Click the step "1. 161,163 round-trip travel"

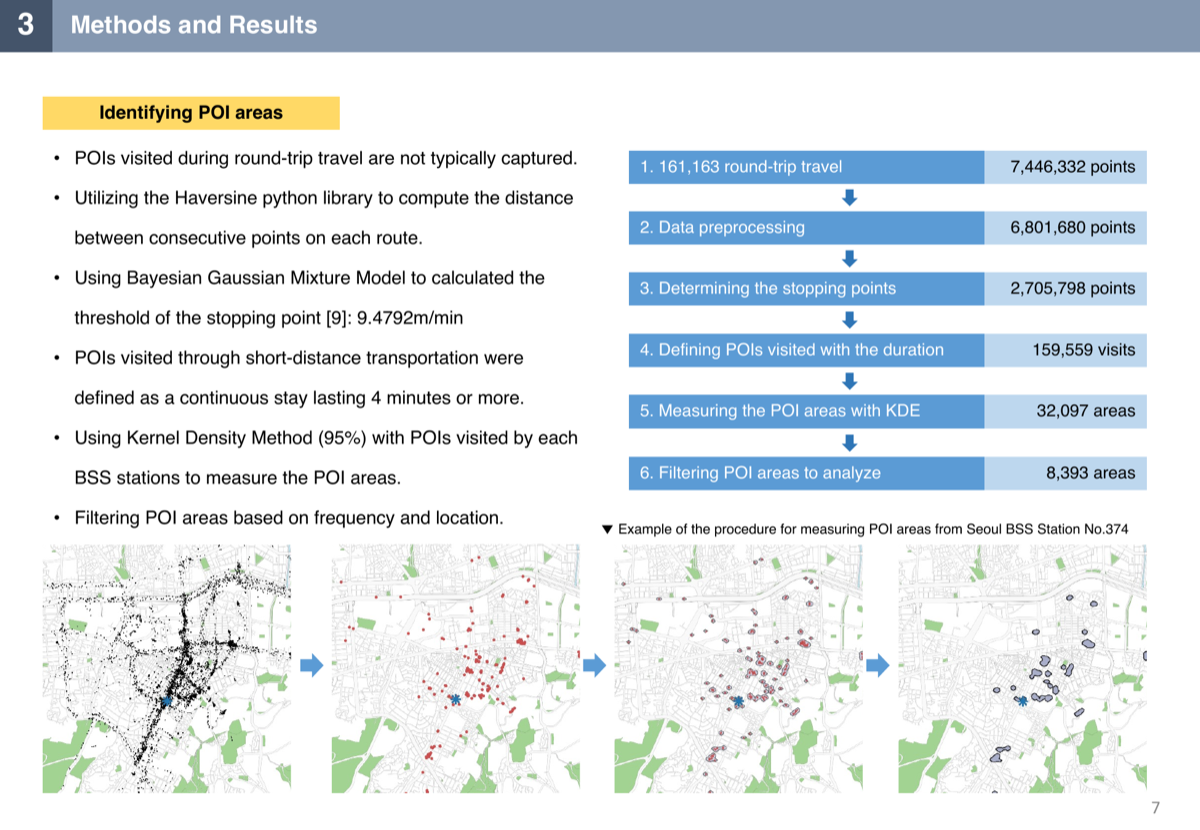[x=807, y=167]
